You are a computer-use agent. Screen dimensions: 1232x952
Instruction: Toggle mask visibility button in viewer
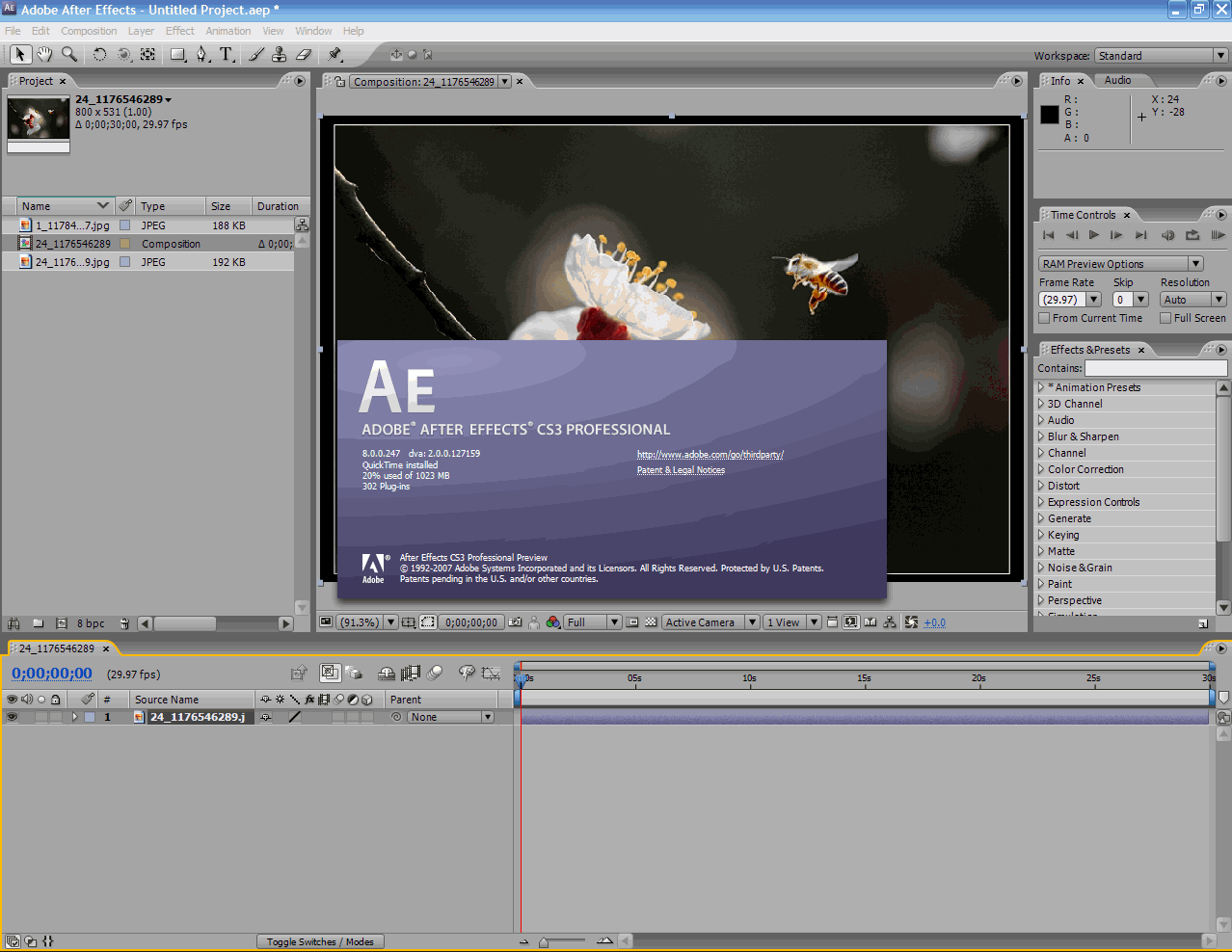[428, 622]
